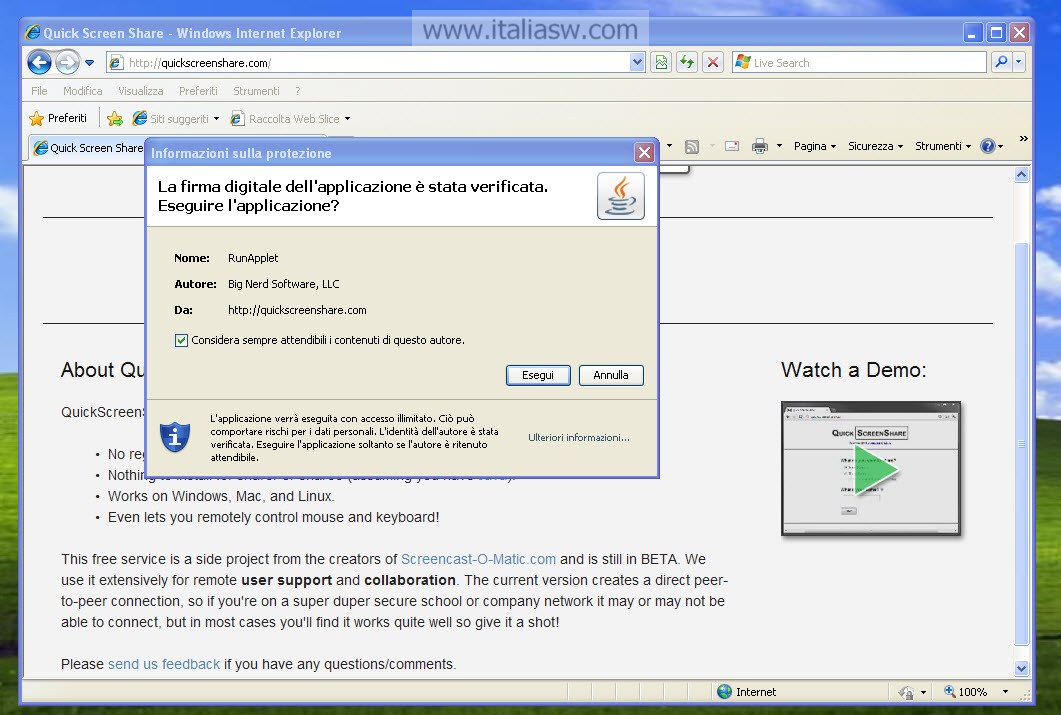Click Ulteriori informazioni link
The width and height of the screenshot is (1061, 715).
[x=579, y=438]
